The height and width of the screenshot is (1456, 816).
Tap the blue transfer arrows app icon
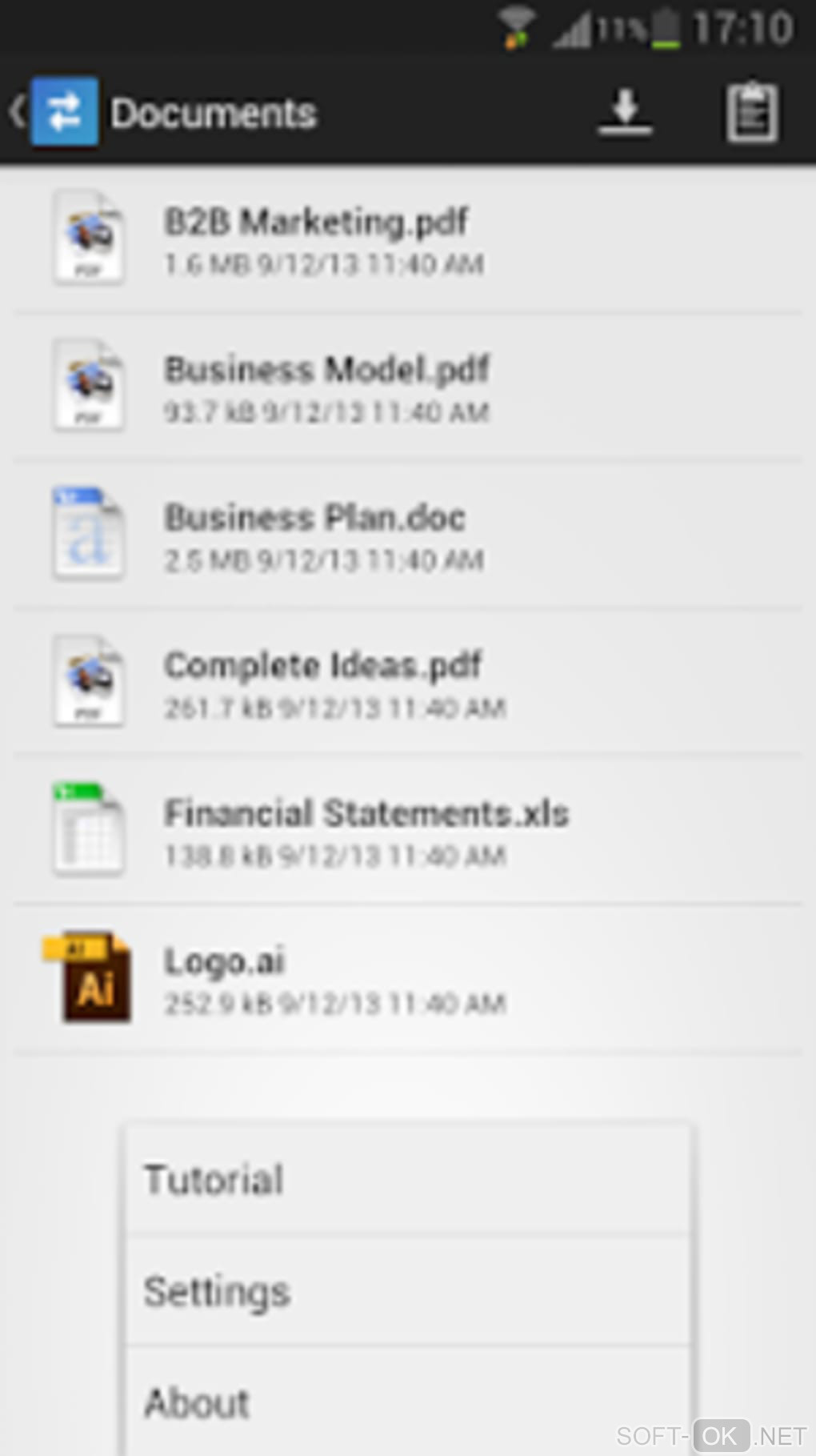[65, 111]
